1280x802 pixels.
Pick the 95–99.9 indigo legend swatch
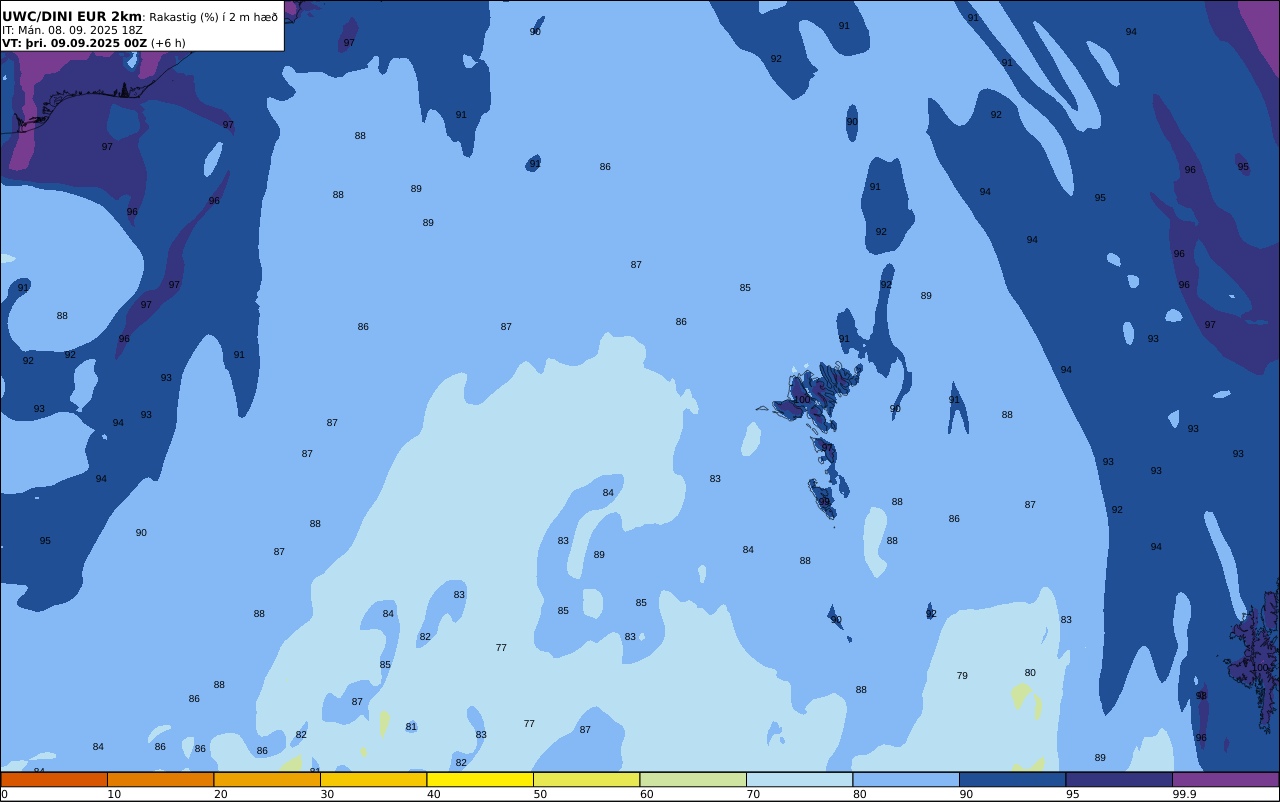[1119, 779]
